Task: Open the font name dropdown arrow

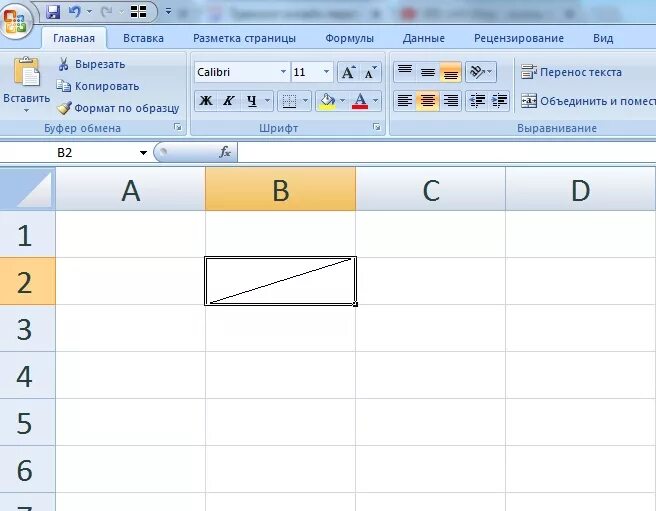Action: coord(283,72)
